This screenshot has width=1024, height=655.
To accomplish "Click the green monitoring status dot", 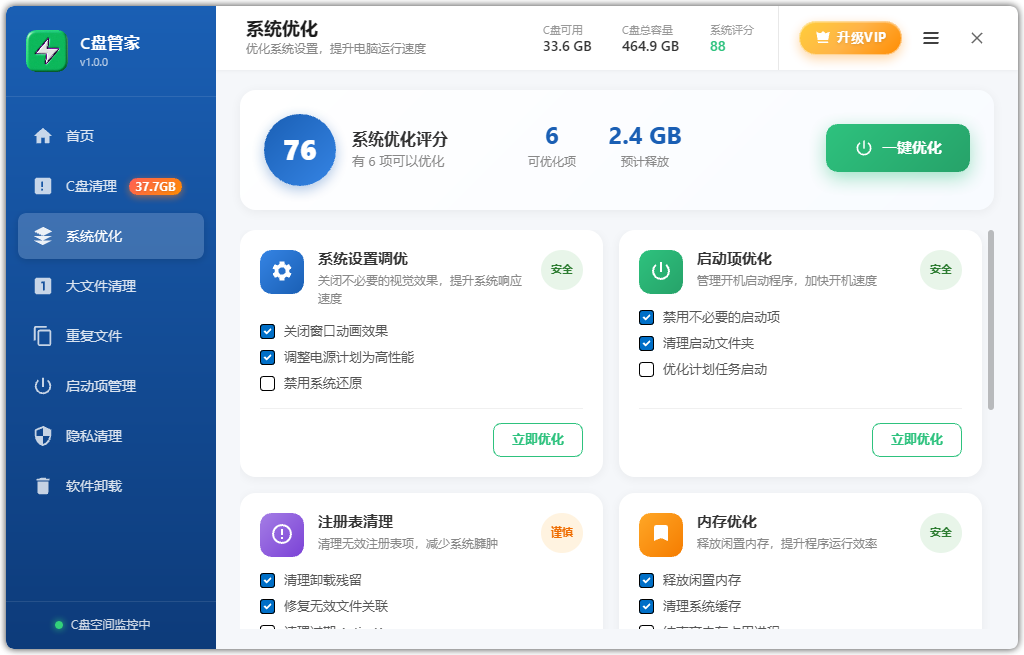I will [x=59, y=625].
